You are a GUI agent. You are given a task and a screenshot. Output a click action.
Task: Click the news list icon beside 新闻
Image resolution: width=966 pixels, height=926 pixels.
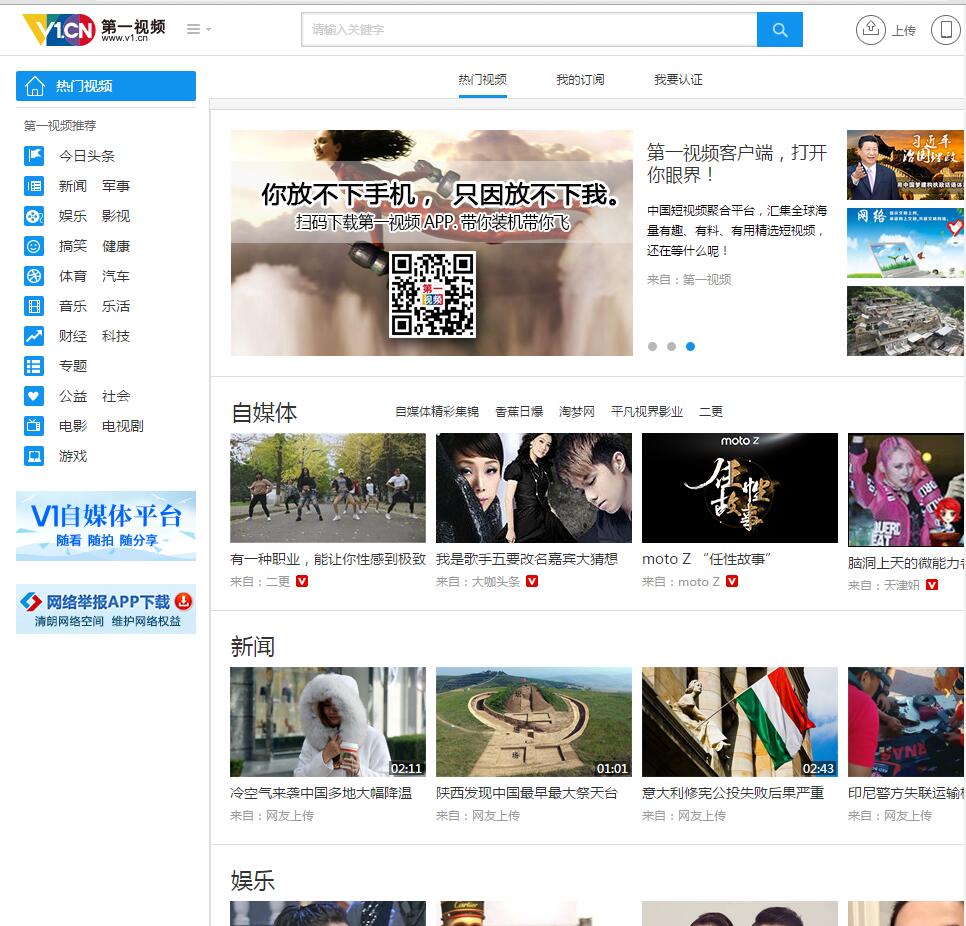coord(34,186)
